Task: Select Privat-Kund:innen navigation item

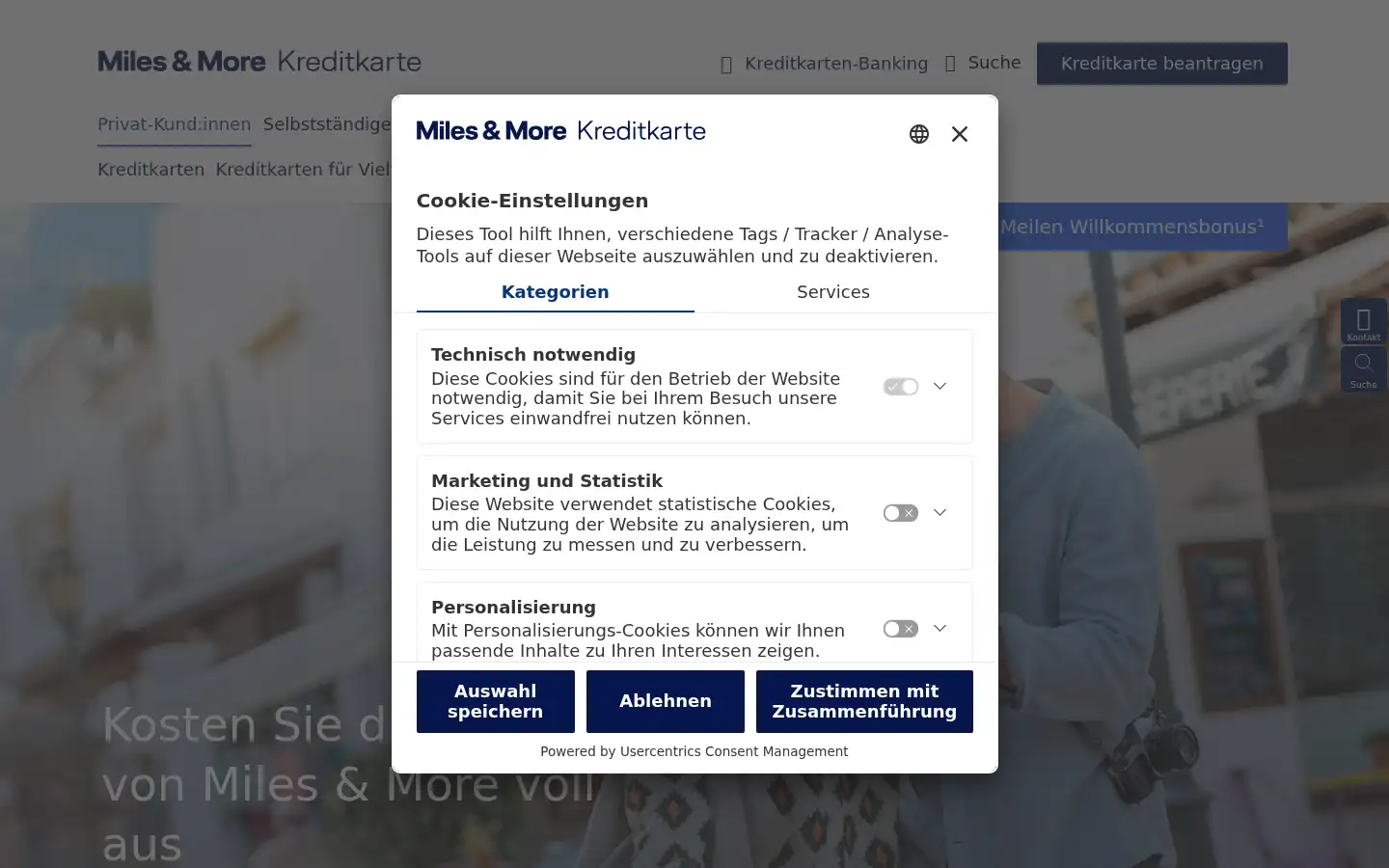Action: (175, 124)
